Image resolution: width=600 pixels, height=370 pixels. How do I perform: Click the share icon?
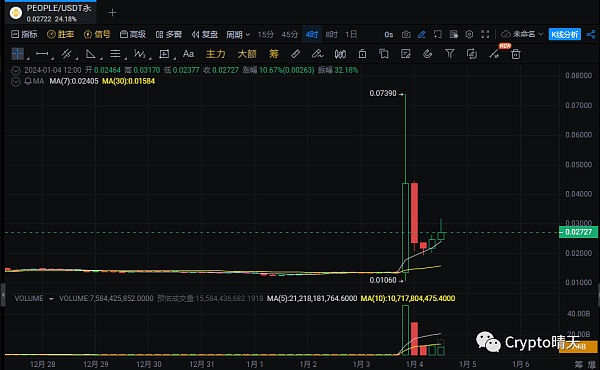point(590,34)
